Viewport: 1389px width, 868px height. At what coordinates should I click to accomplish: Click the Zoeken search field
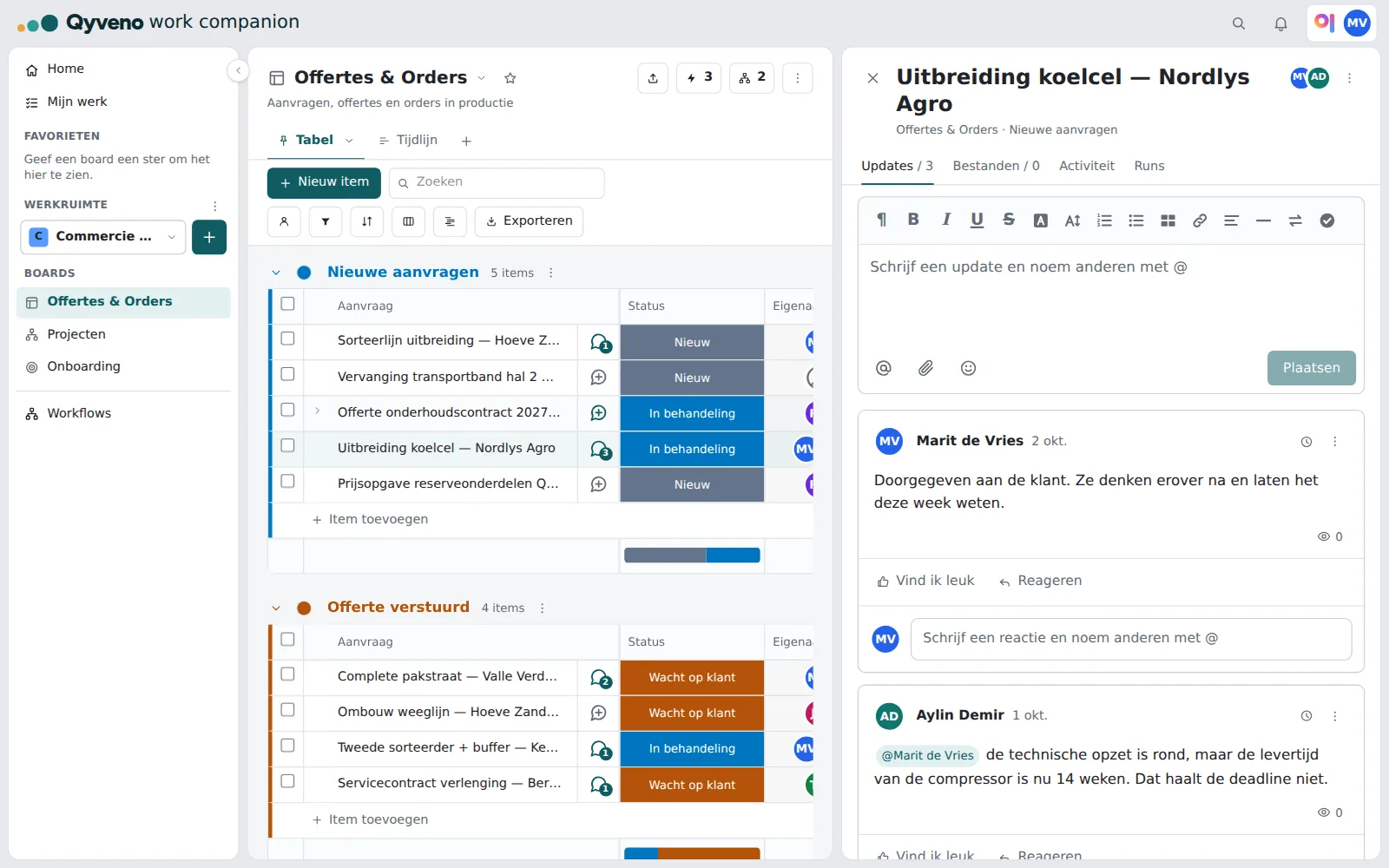click(496, 182)
